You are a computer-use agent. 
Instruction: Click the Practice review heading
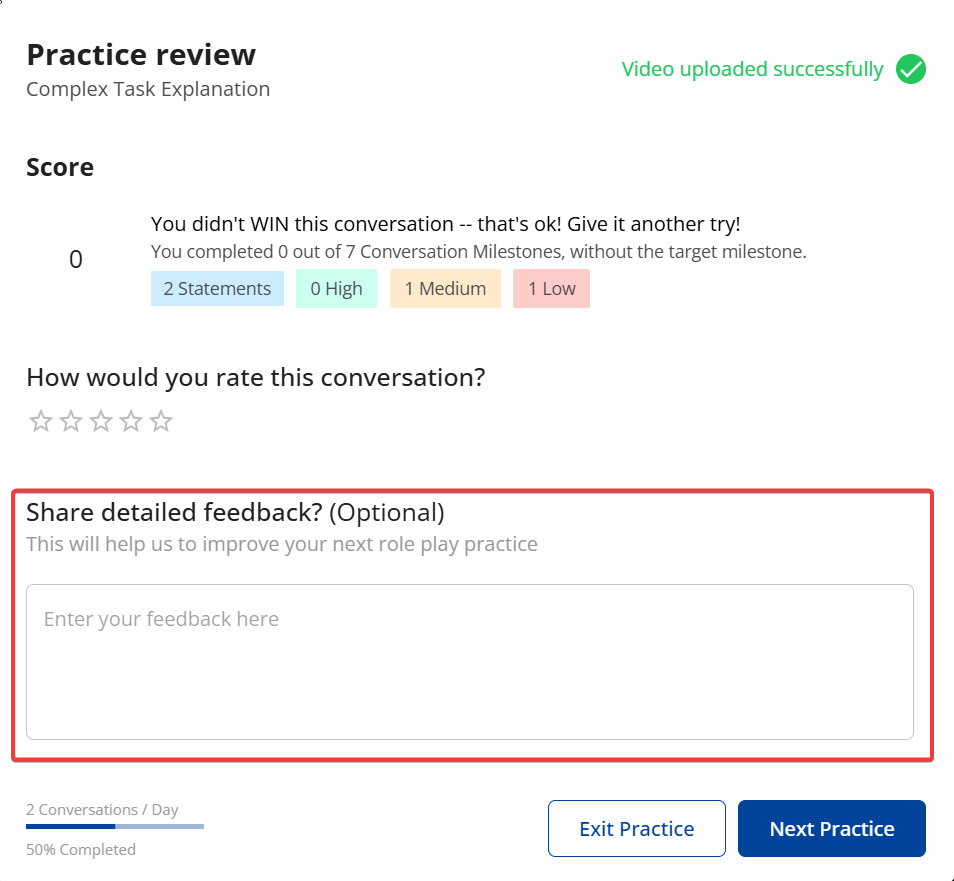141,54
